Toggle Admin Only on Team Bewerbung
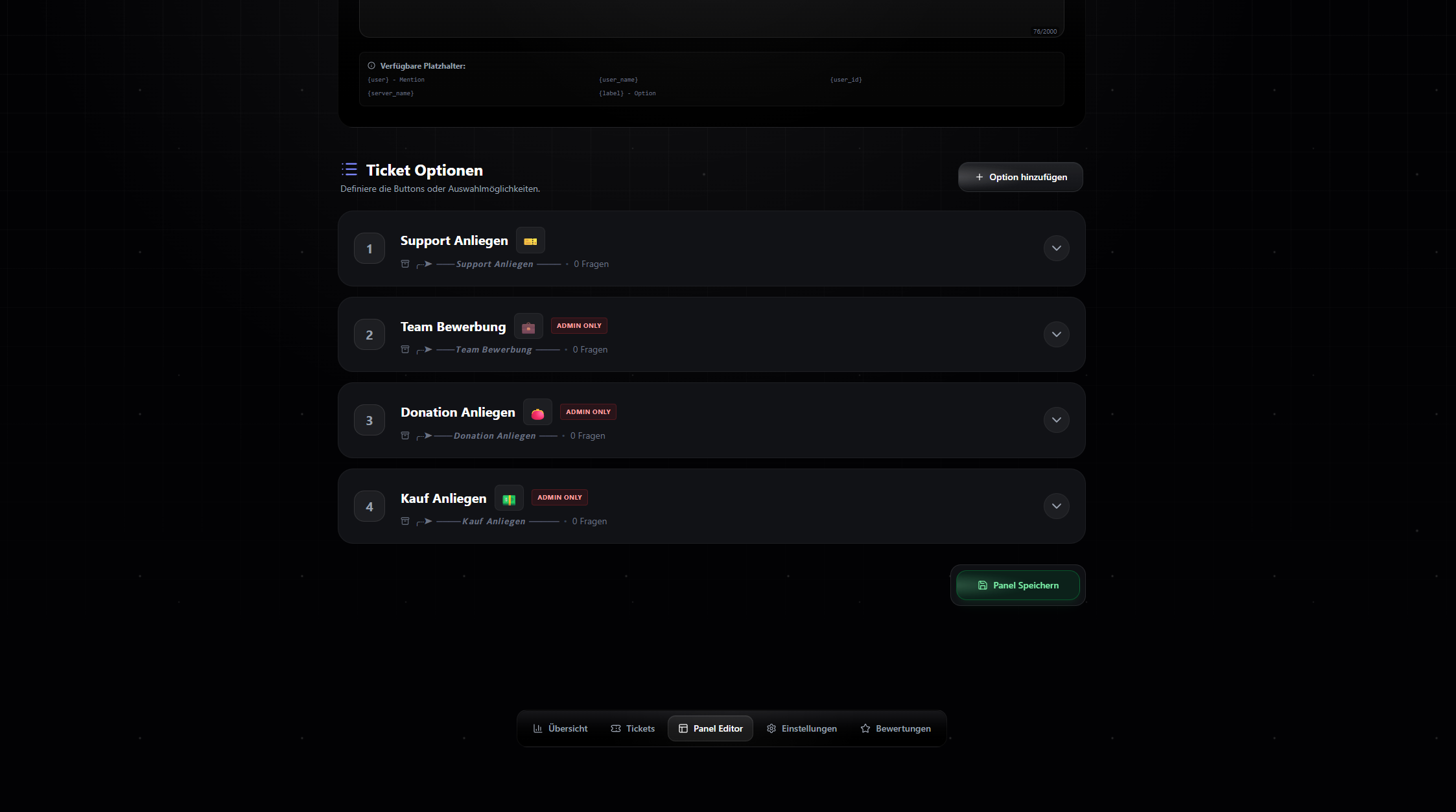 coord(579,325)
